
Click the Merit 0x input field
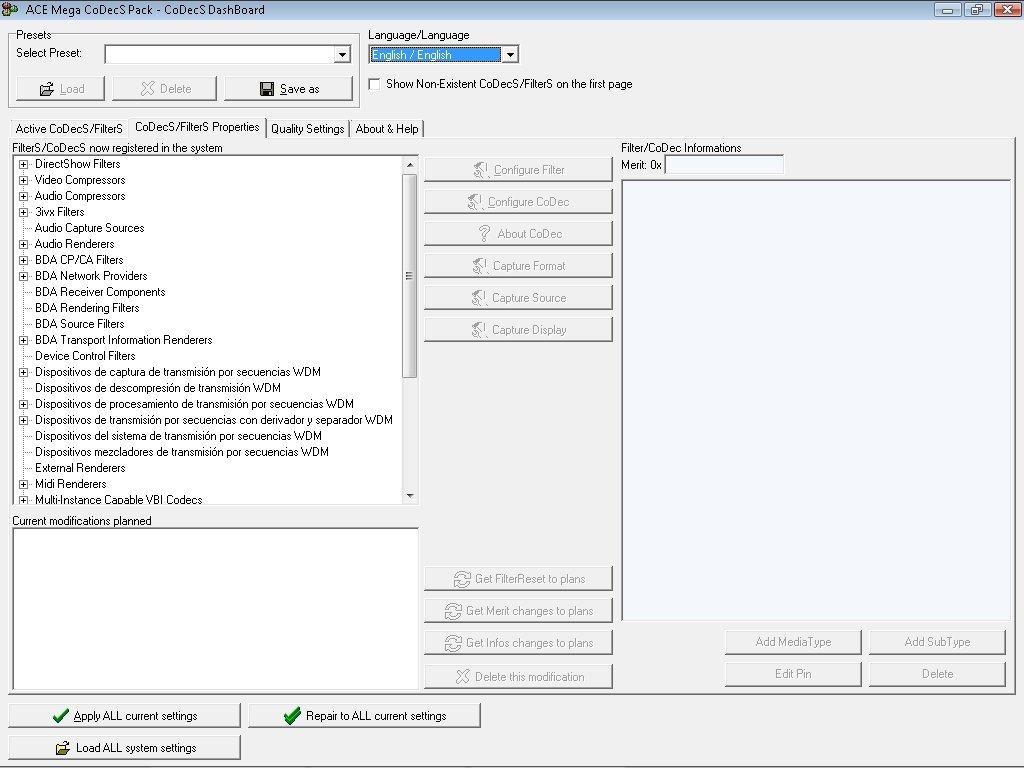pos(724,165)
